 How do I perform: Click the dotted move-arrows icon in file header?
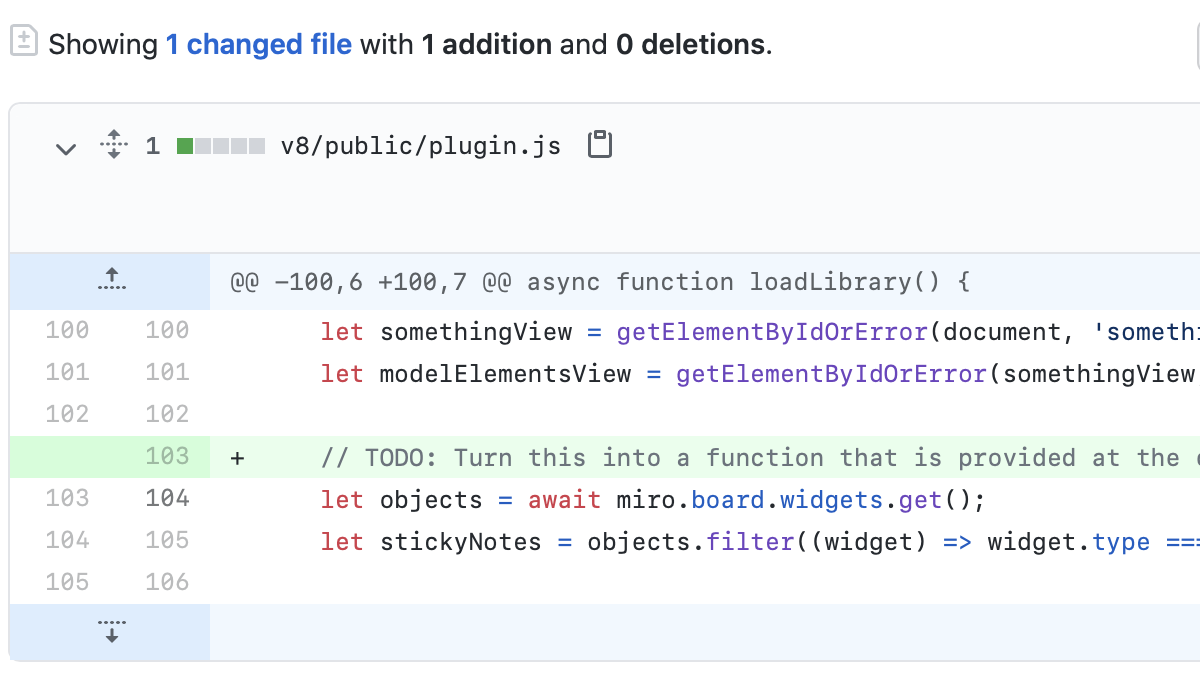coord(113,144)
